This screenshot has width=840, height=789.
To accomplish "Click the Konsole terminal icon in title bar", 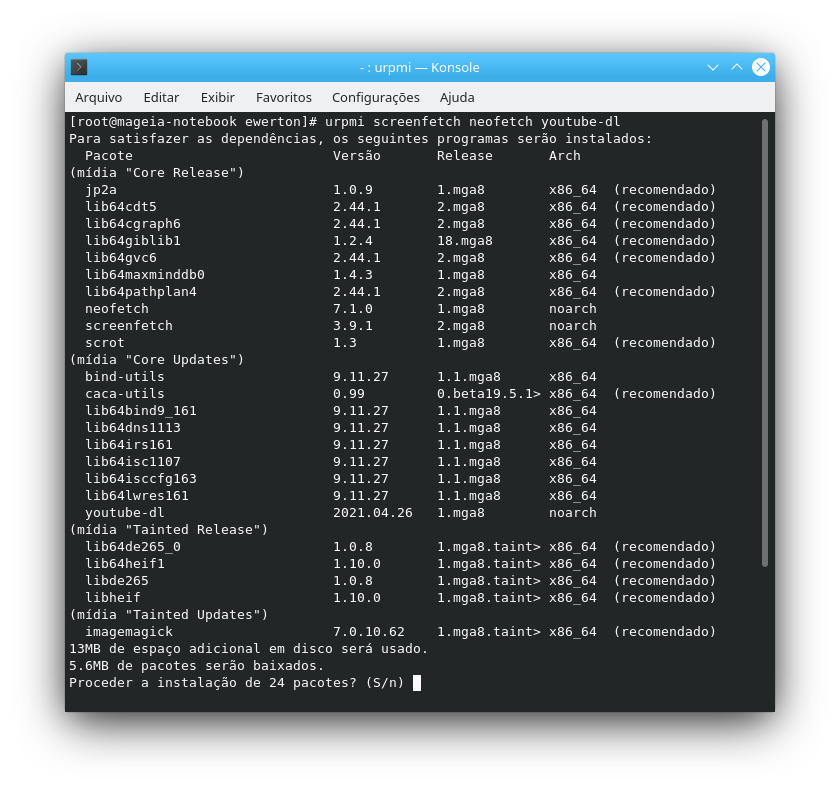I will tap(79, 67).
